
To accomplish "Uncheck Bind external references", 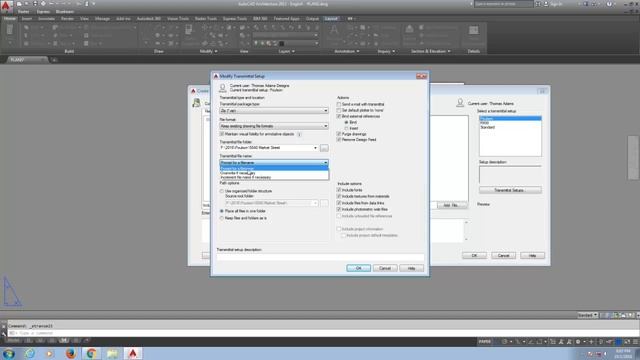I will click(358, 116).
